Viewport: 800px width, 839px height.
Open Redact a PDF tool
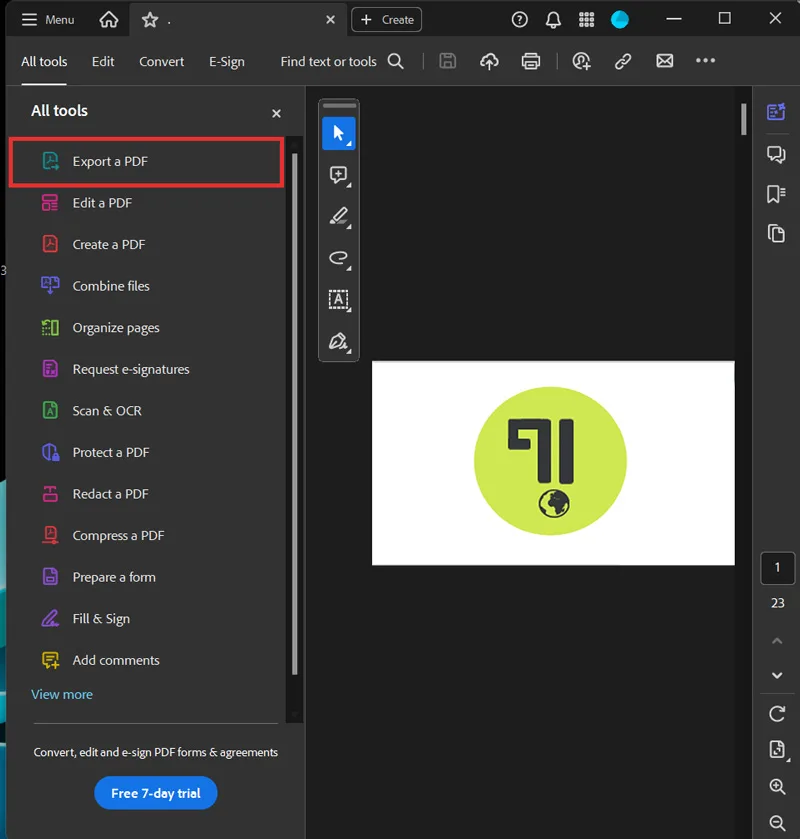pyautogui.click(x=147, y=494)
